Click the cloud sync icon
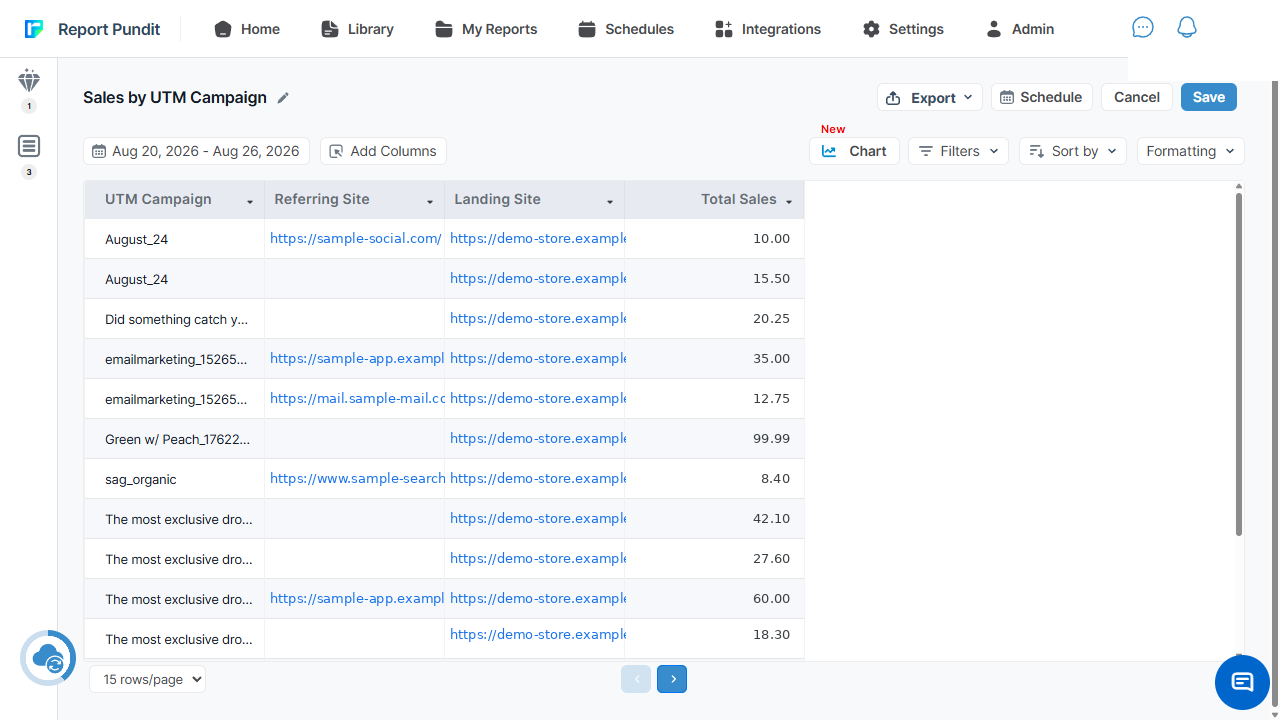1280x720 pixels. tap(48, 658)
